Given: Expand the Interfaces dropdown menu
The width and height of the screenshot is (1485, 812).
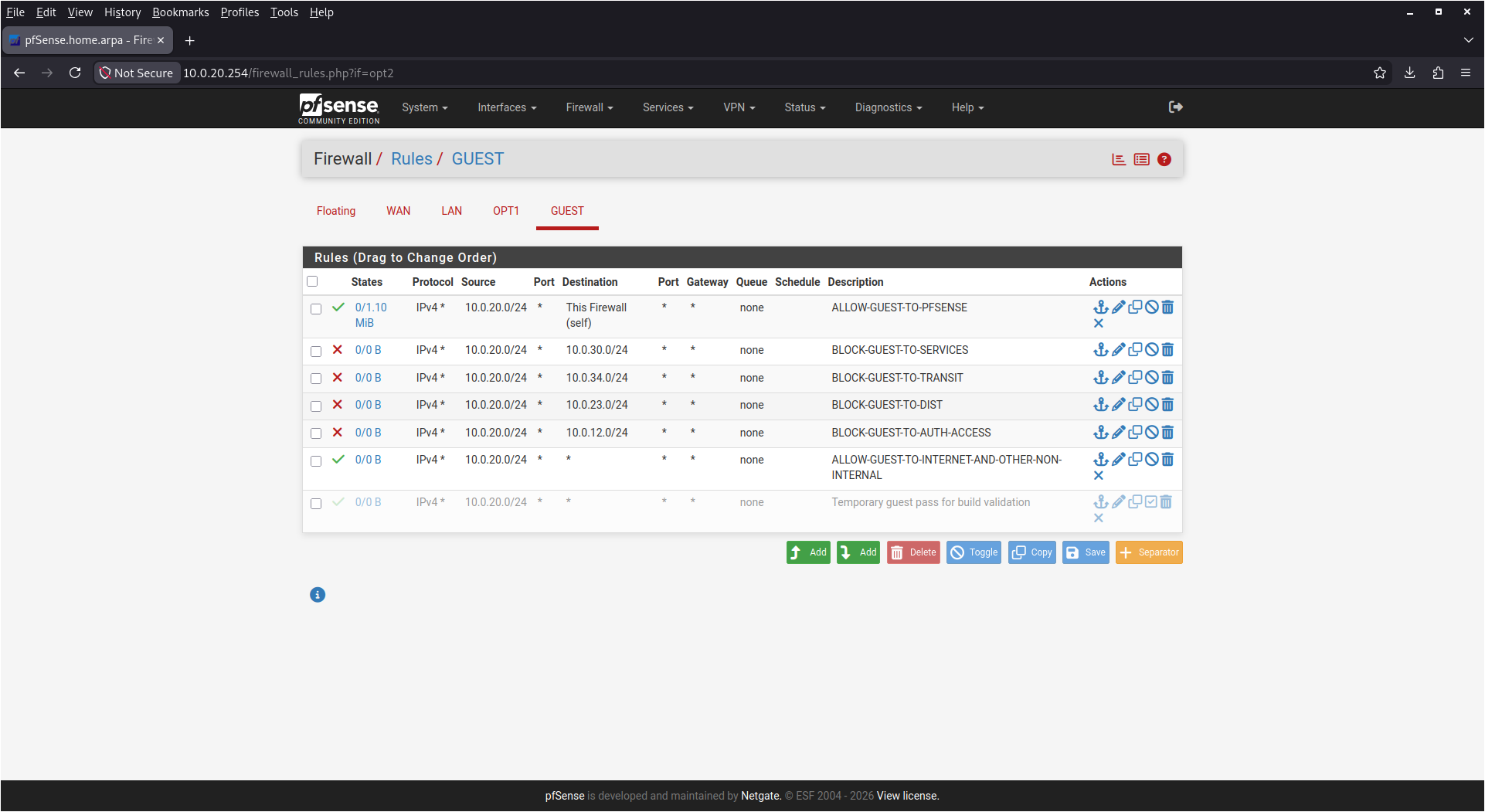Looking at the screenshot, I should click(x=506, y=107).
